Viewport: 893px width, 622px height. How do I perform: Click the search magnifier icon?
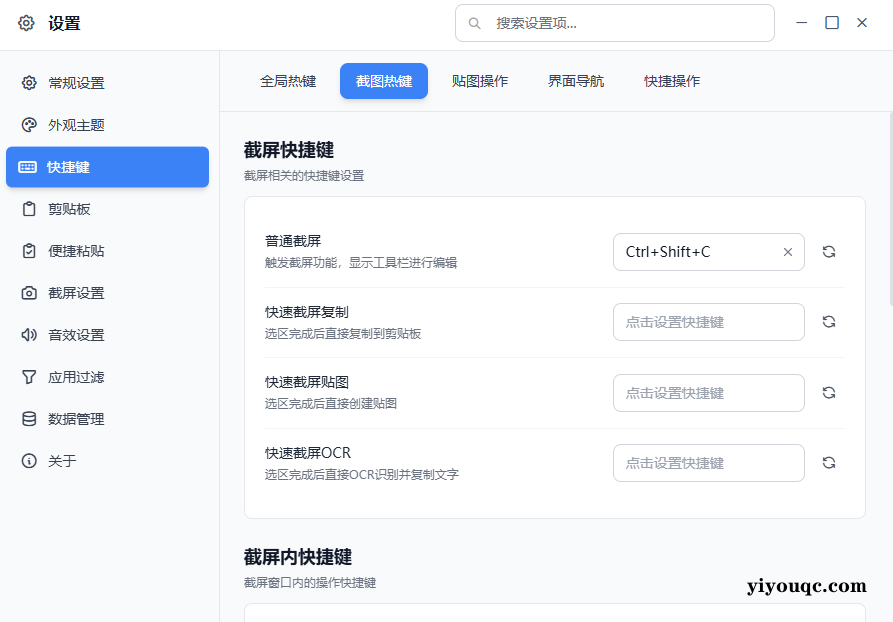(x=474, y=22)
